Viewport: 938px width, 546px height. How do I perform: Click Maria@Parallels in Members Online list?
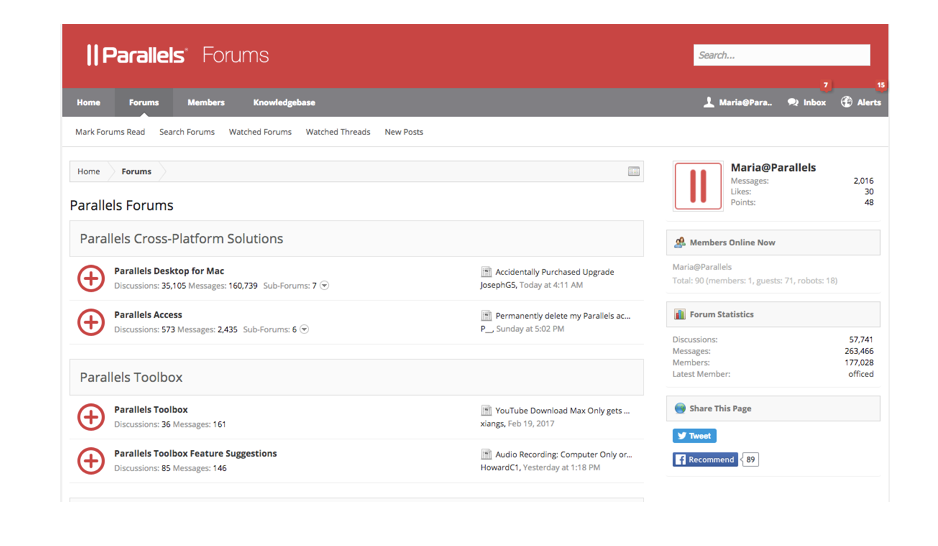[702, 267]
